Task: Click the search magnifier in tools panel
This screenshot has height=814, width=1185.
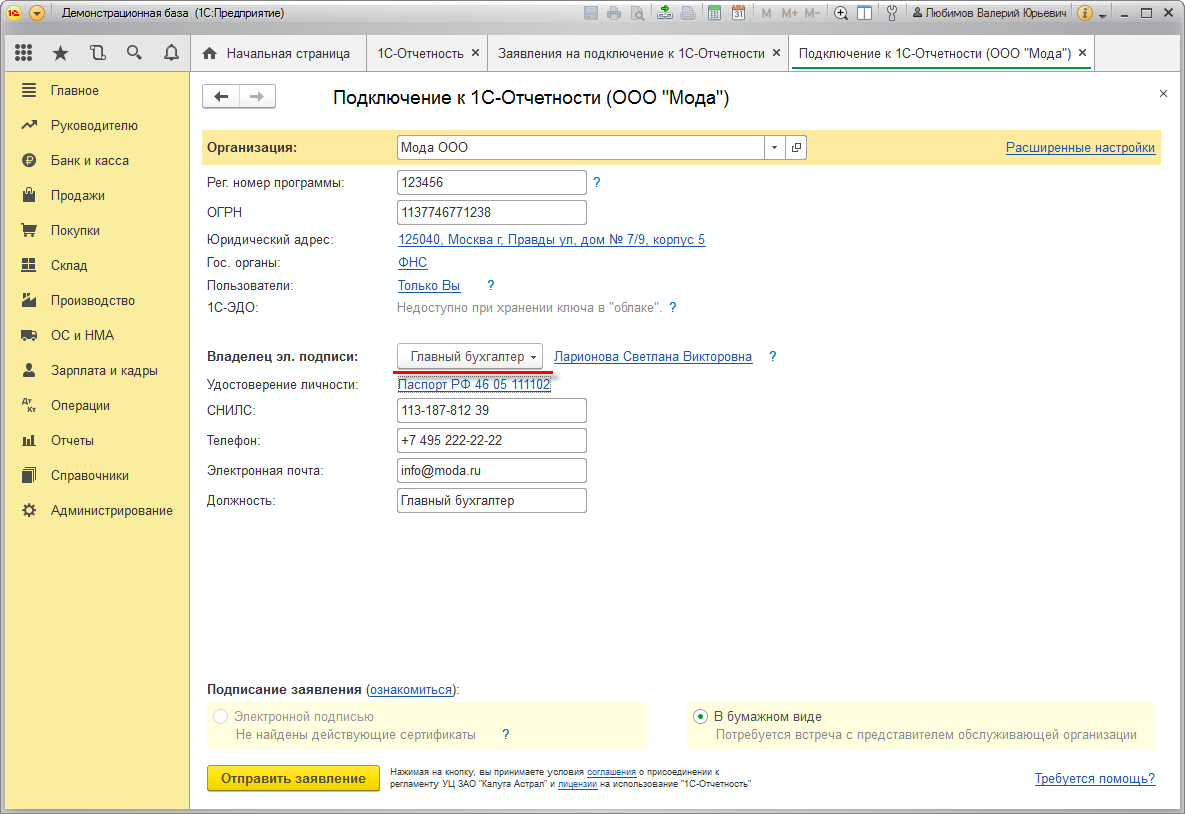Action: [x=135, y=52]
